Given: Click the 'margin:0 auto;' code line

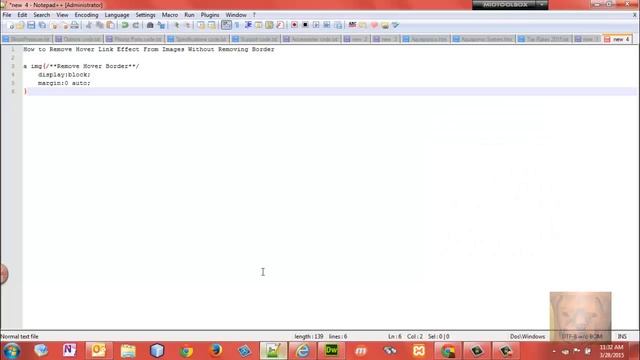Looking at the screenshot, I should tap(64, 83).
